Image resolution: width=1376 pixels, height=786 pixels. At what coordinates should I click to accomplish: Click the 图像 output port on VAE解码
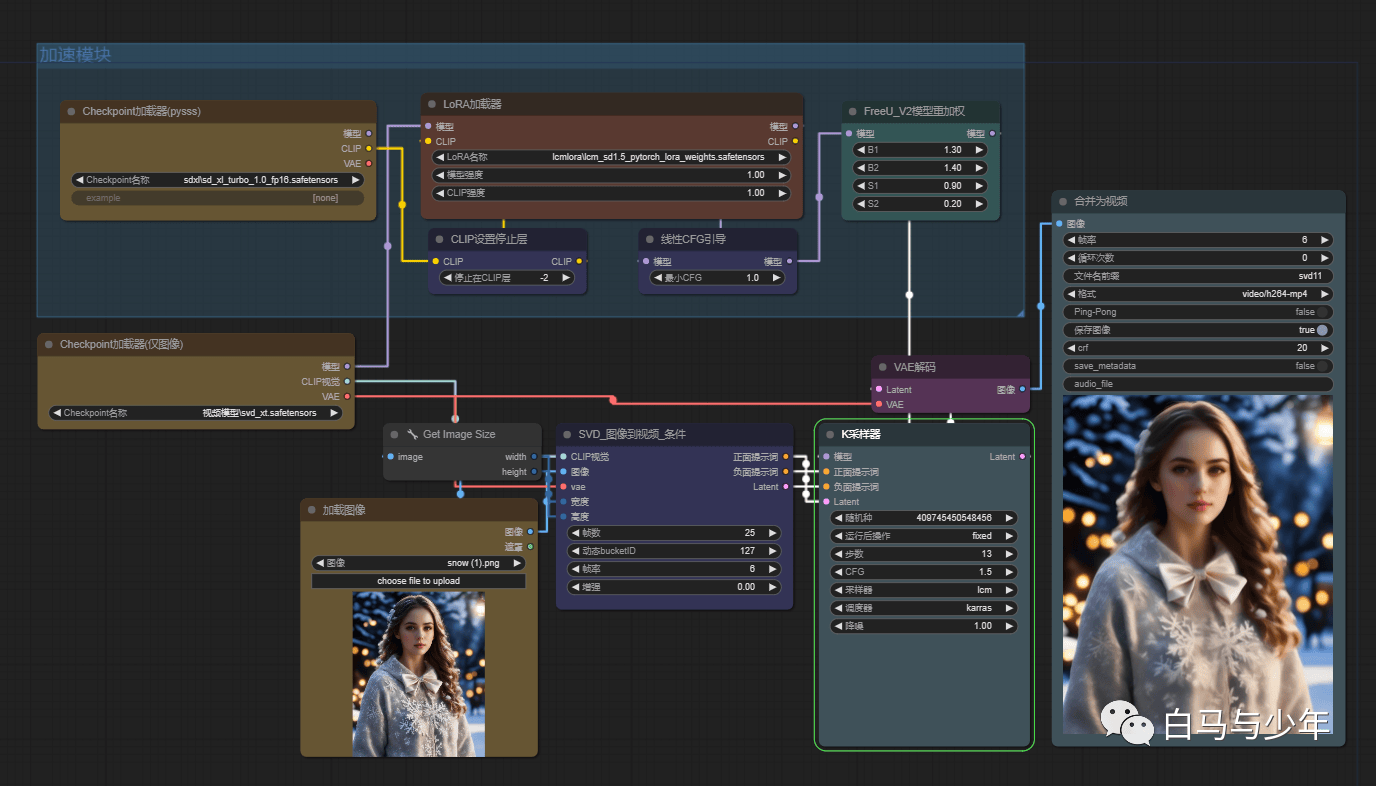[x=1022, y=390]
